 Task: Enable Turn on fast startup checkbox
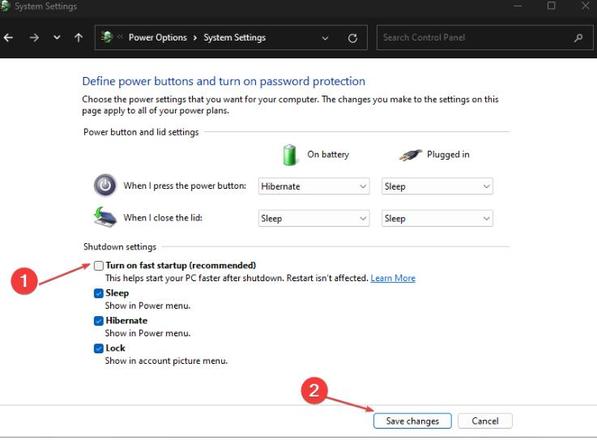99,266
